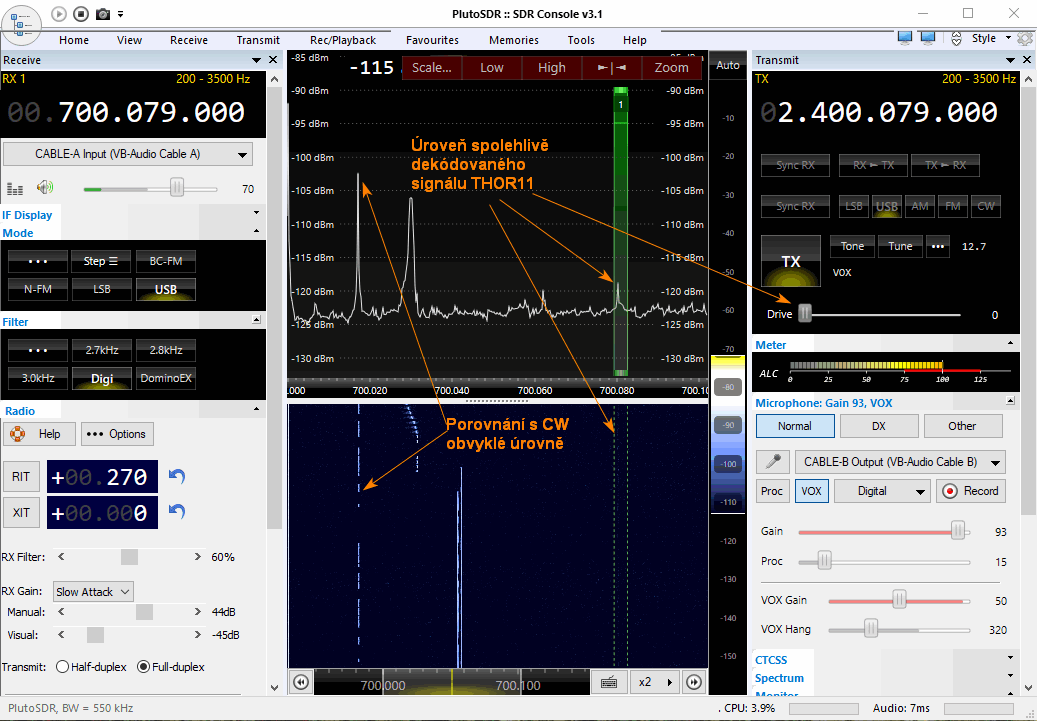Open the CABLE-A Input audio dropdown
This screenshot has width=1037, height=721.
pyautogui.click(x=128, y=154)
